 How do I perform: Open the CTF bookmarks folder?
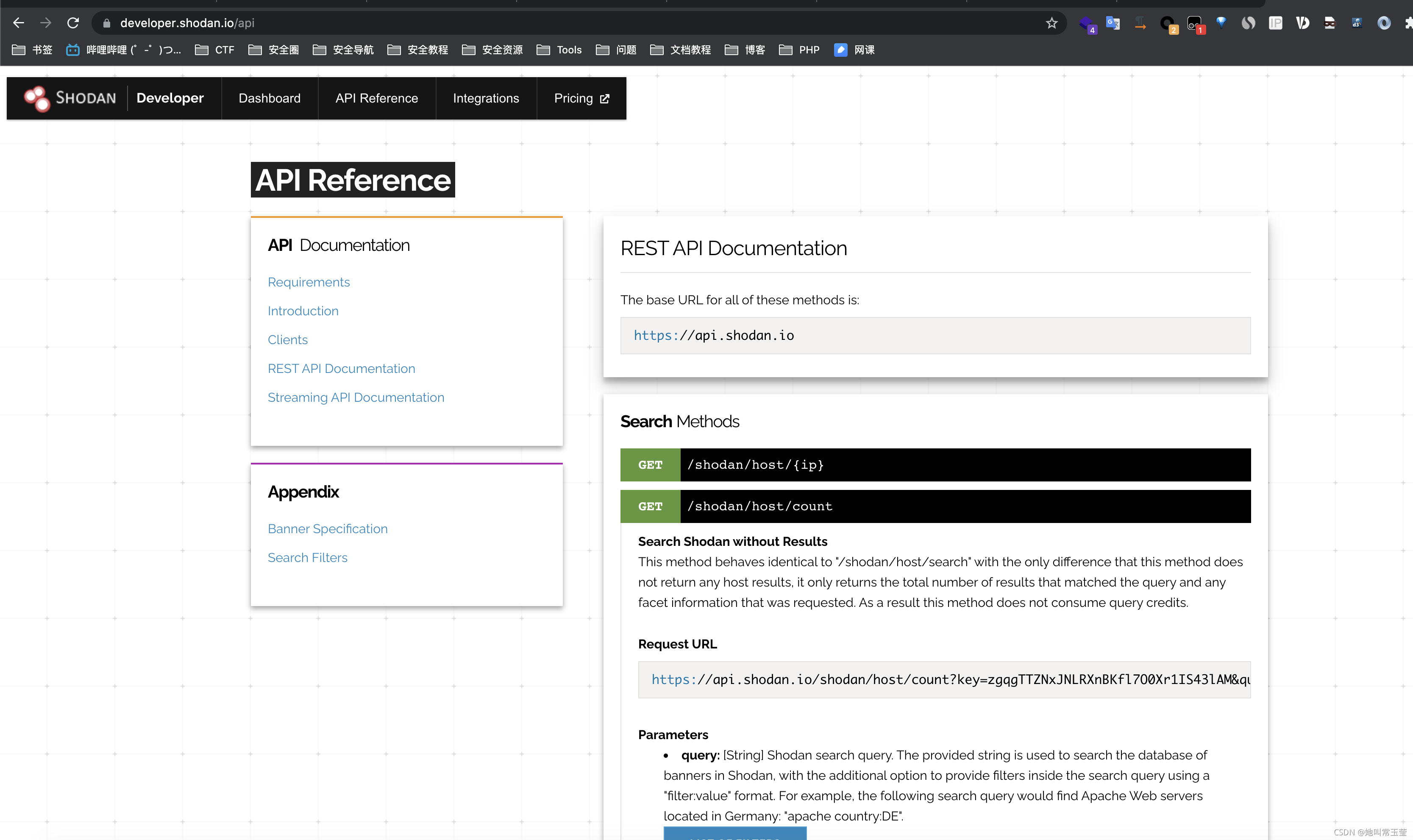coord(214,50)
